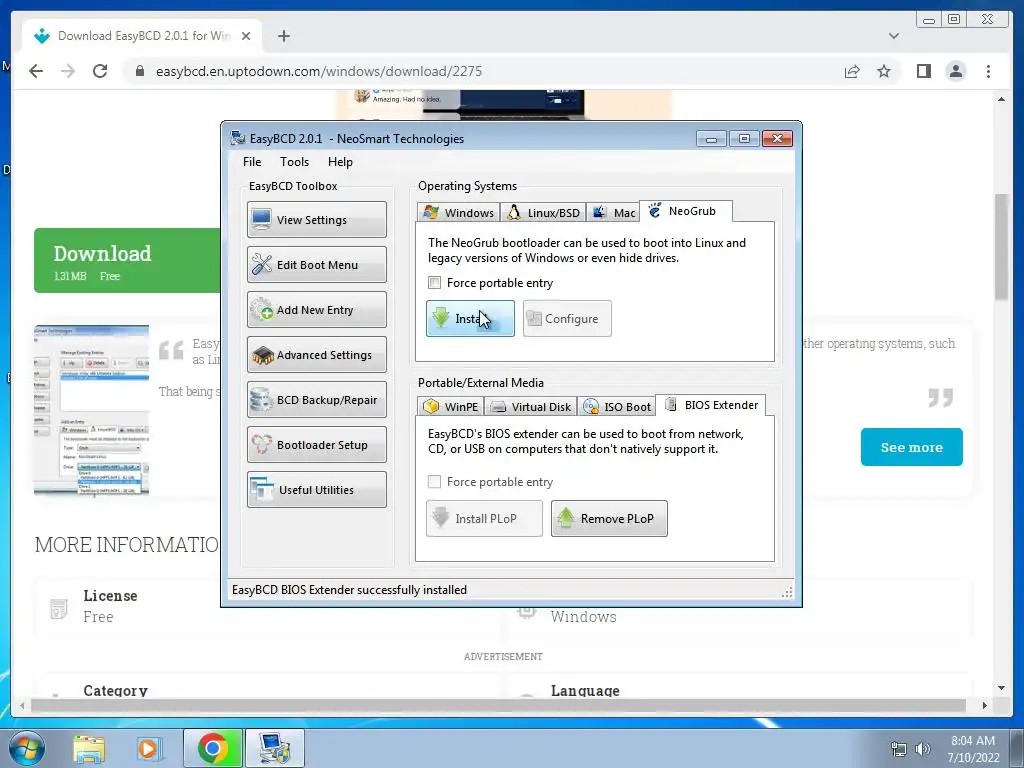
Task: Click the EasyBCD title bar app icon
Action: click(238, 138)
